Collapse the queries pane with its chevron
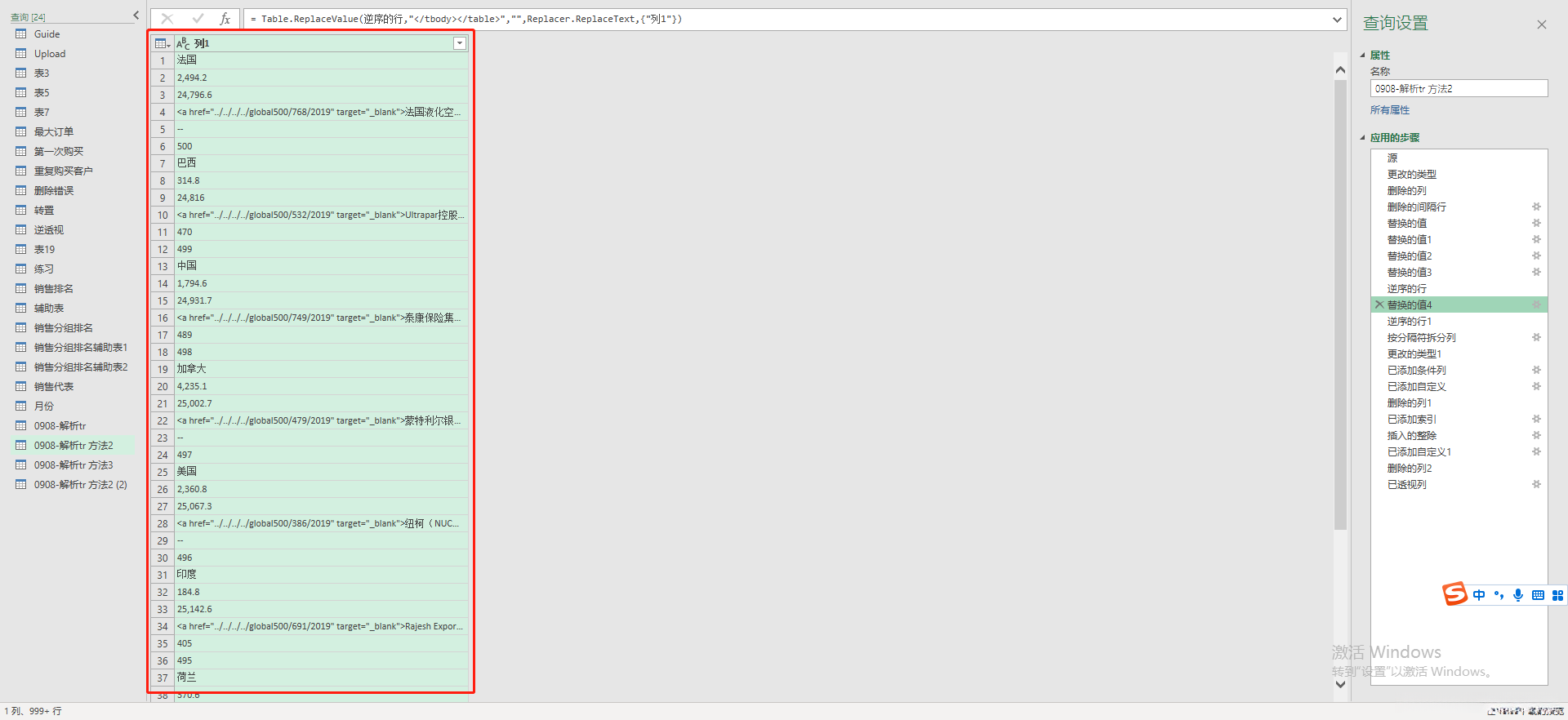Screen dimensions: 1568x720 click(x=136, y=16)
